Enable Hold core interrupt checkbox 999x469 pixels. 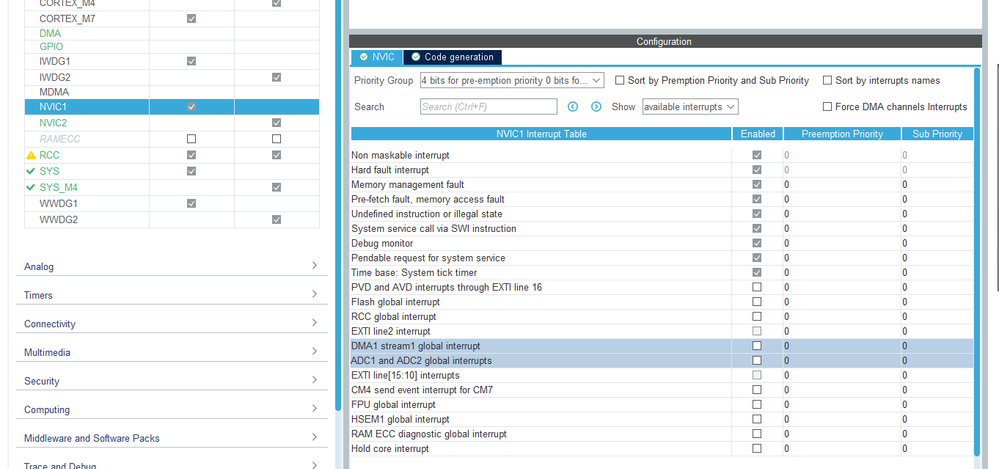click(757, 449)
